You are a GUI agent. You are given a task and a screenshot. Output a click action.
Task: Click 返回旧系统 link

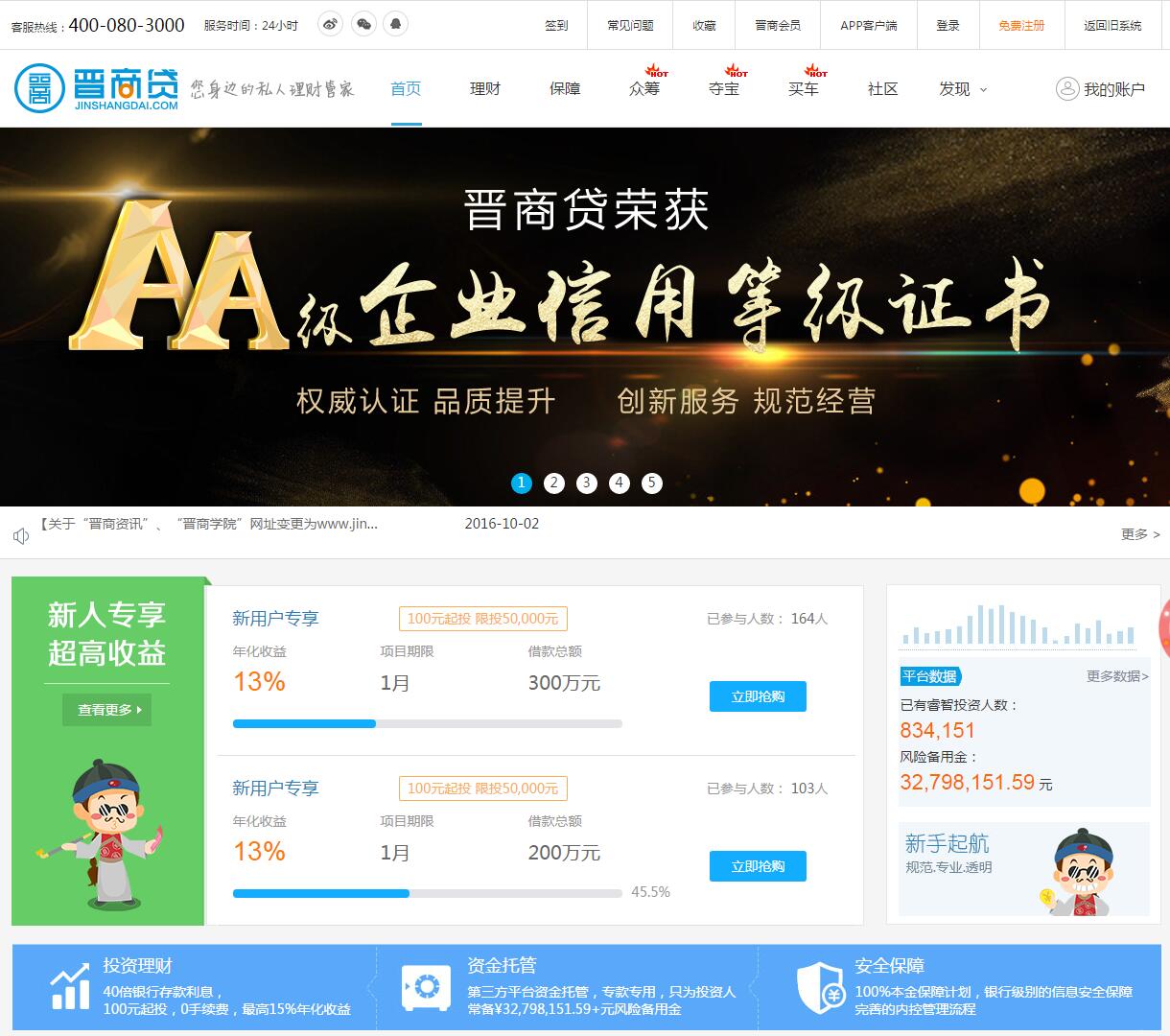(1112, 26)
